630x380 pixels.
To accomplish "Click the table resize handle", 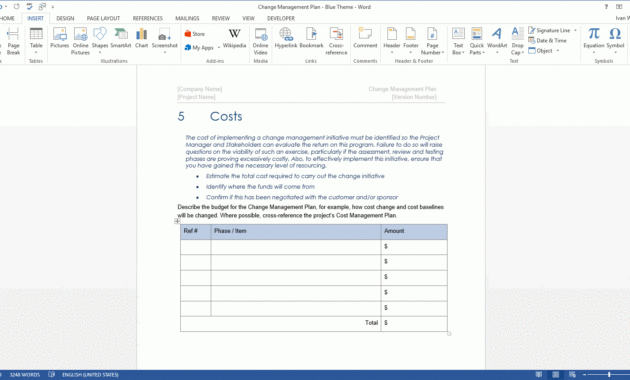I will (449, 333).
